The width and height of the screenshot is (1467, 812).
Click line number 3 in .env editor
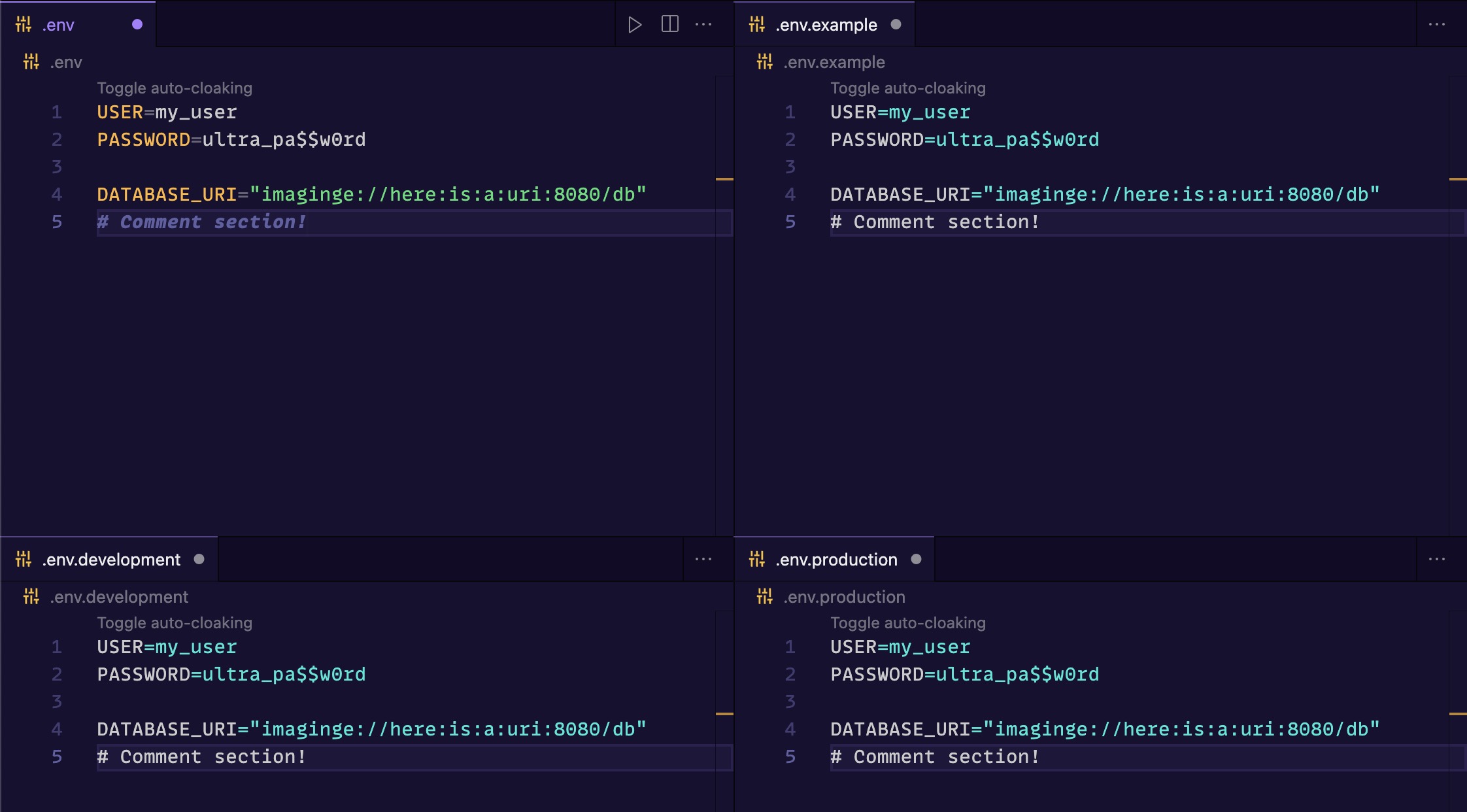[57, 167]
